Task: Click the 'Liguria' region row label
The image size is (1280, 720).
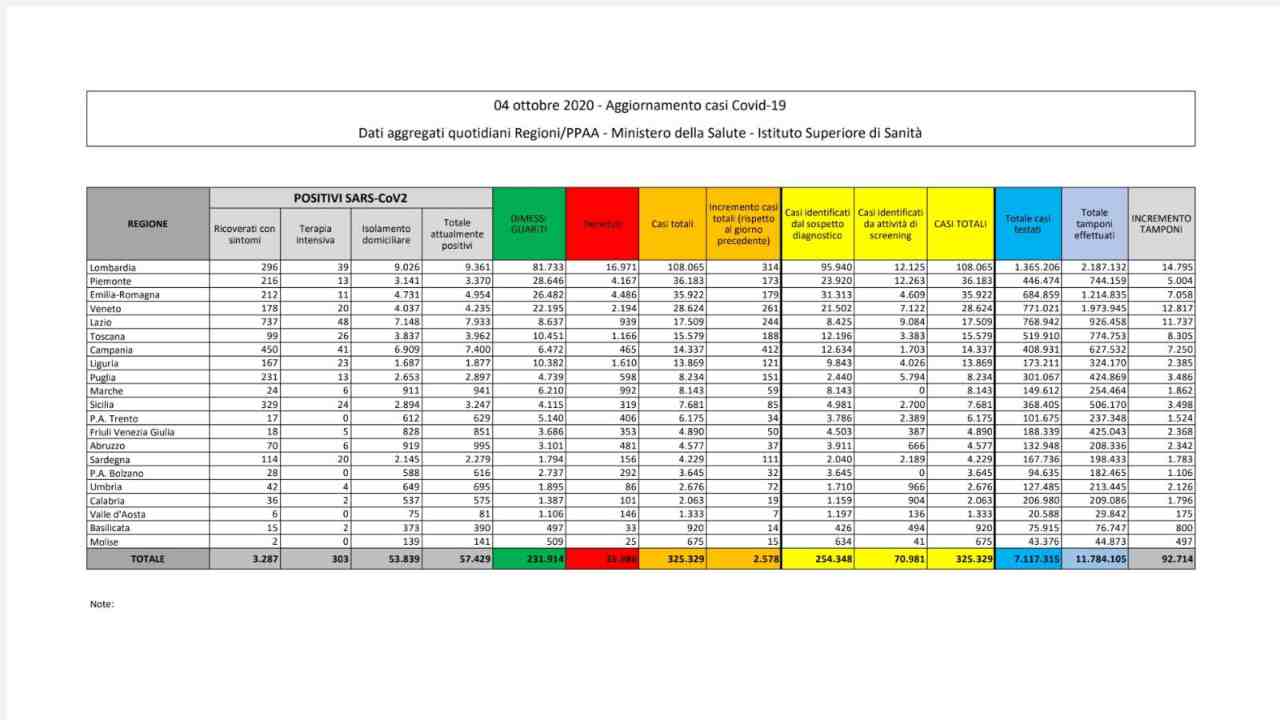Action: 104,364
